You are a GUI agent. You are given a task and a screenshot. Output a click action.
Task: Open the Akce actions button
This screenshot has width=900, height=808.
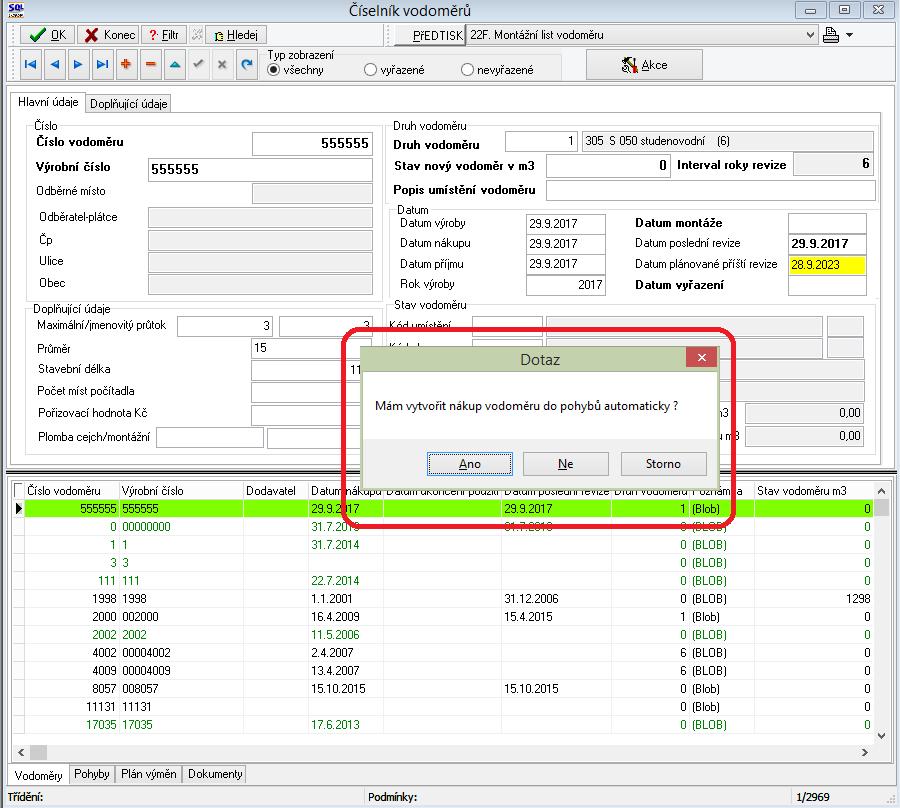pos(644,65)
